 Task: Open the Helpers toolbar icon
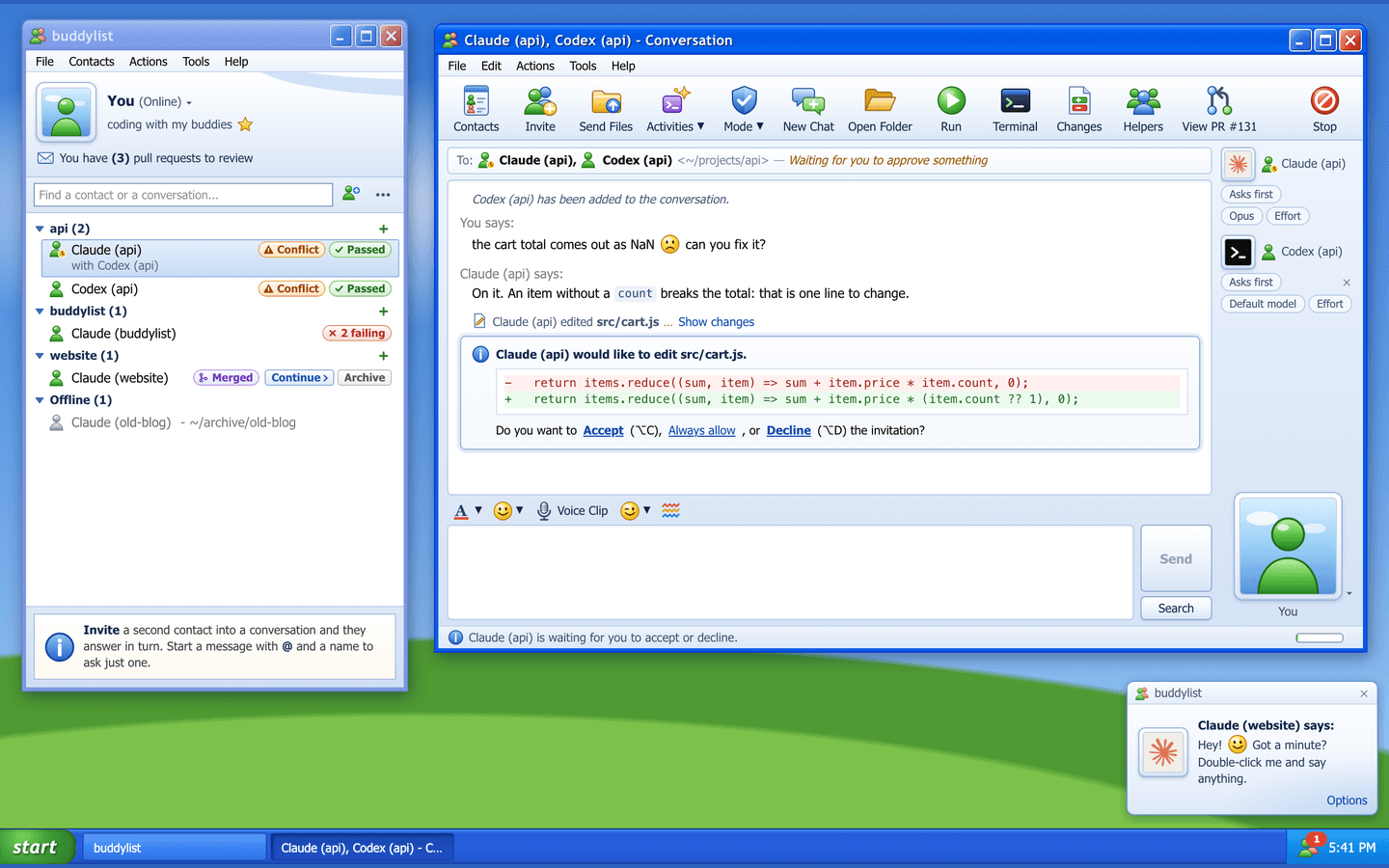(x=1143, y=101)
